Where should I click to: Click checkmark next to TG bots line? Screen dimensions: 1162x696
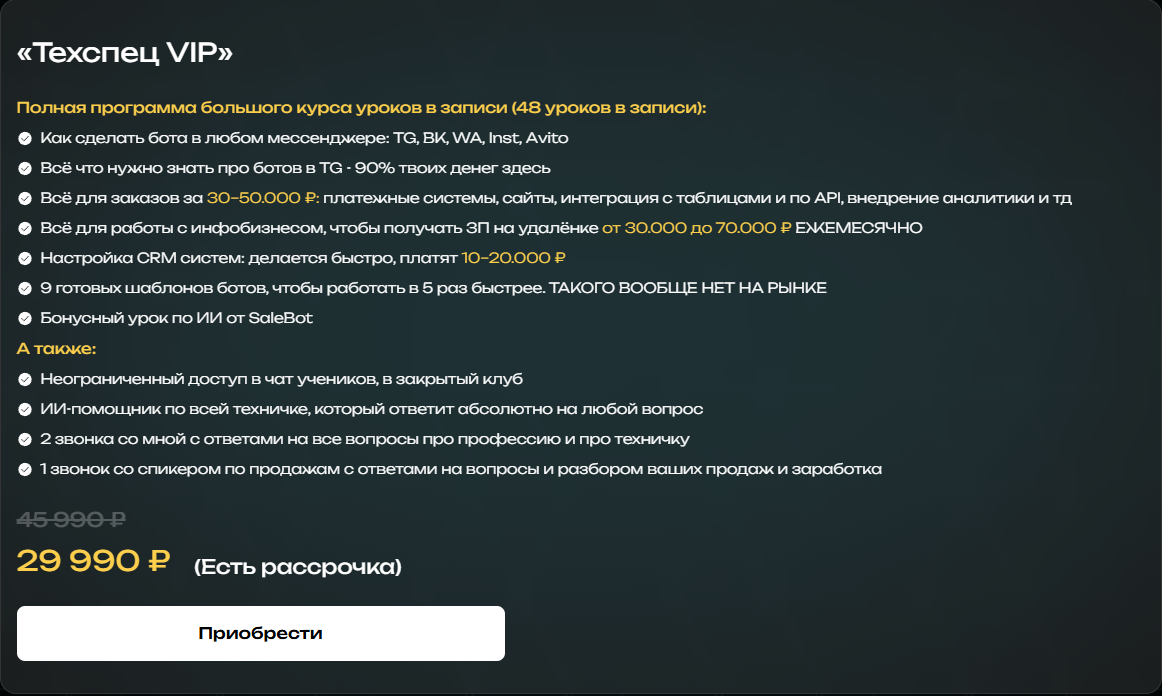25,168
